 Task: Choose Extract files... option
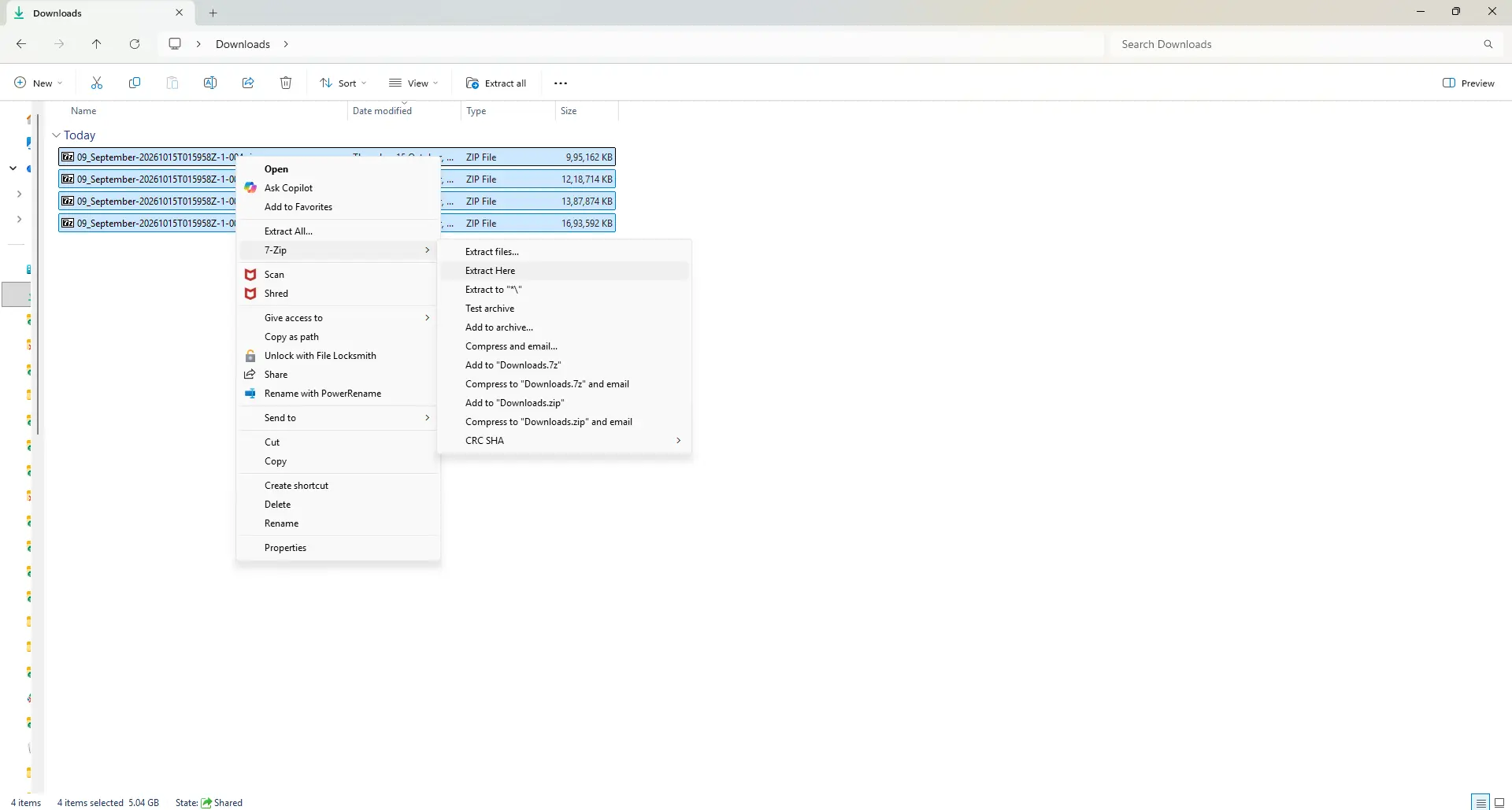[565, 252]
